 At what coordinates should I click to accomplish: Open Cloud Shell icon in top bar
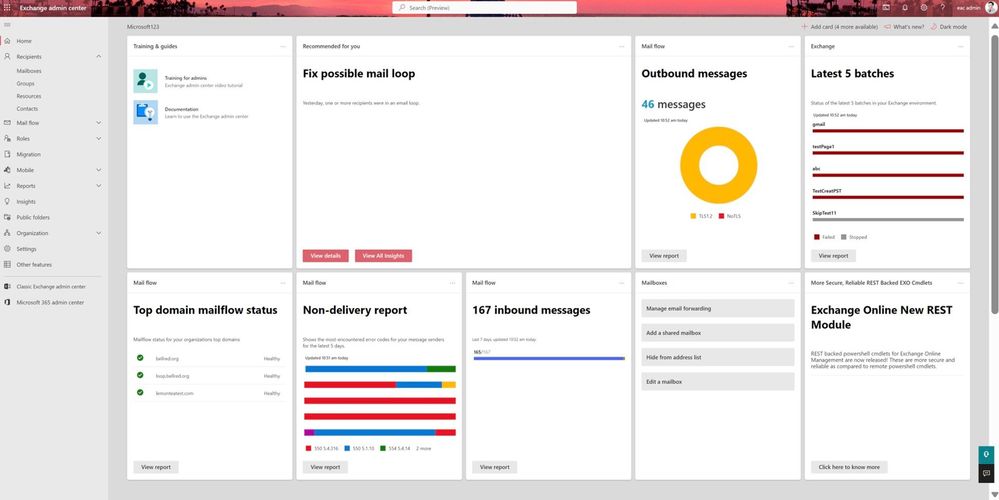point(886,8)
